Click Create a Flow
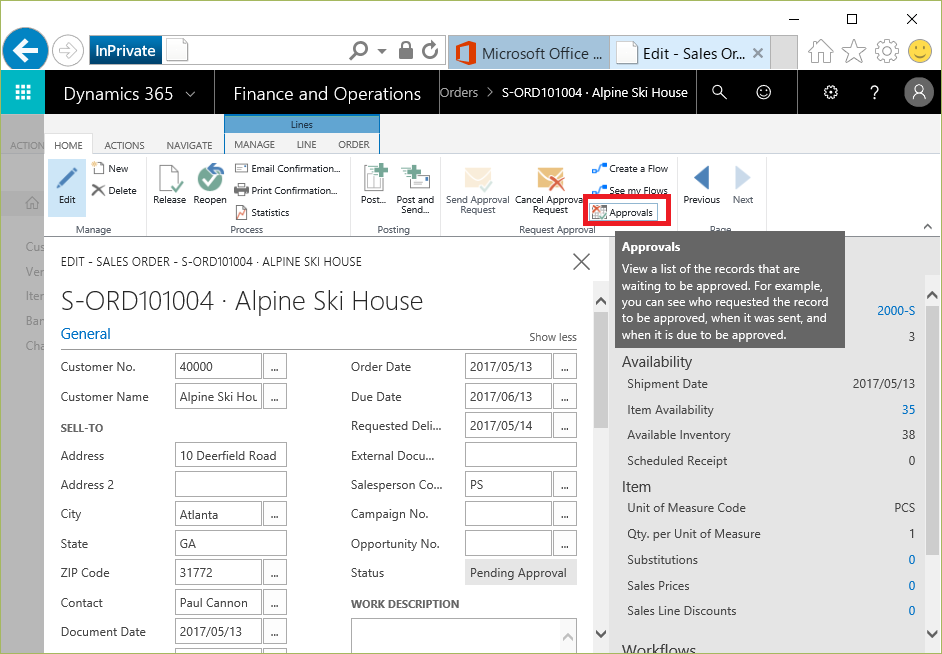 [x=630, y=169]
